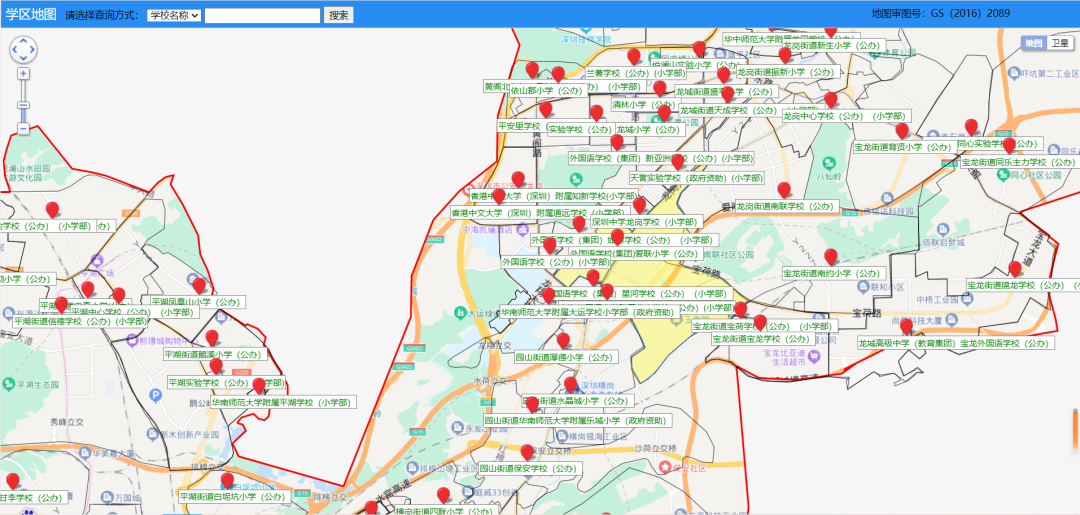Select the 龙岗街道振新小学 (公办) label
The height and width of the screenshot is (515, 1080).
coord(787,72)
